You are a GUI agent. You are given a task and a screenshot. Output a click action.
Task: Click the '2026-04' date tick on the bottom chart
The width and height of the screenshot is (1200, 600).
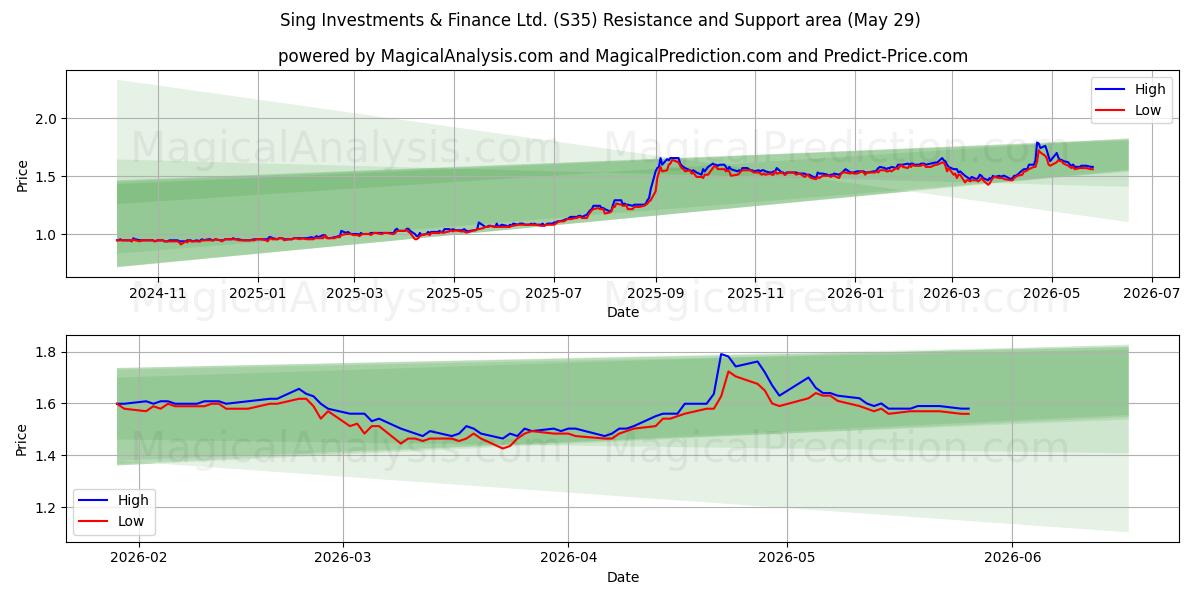click(568, 559)
